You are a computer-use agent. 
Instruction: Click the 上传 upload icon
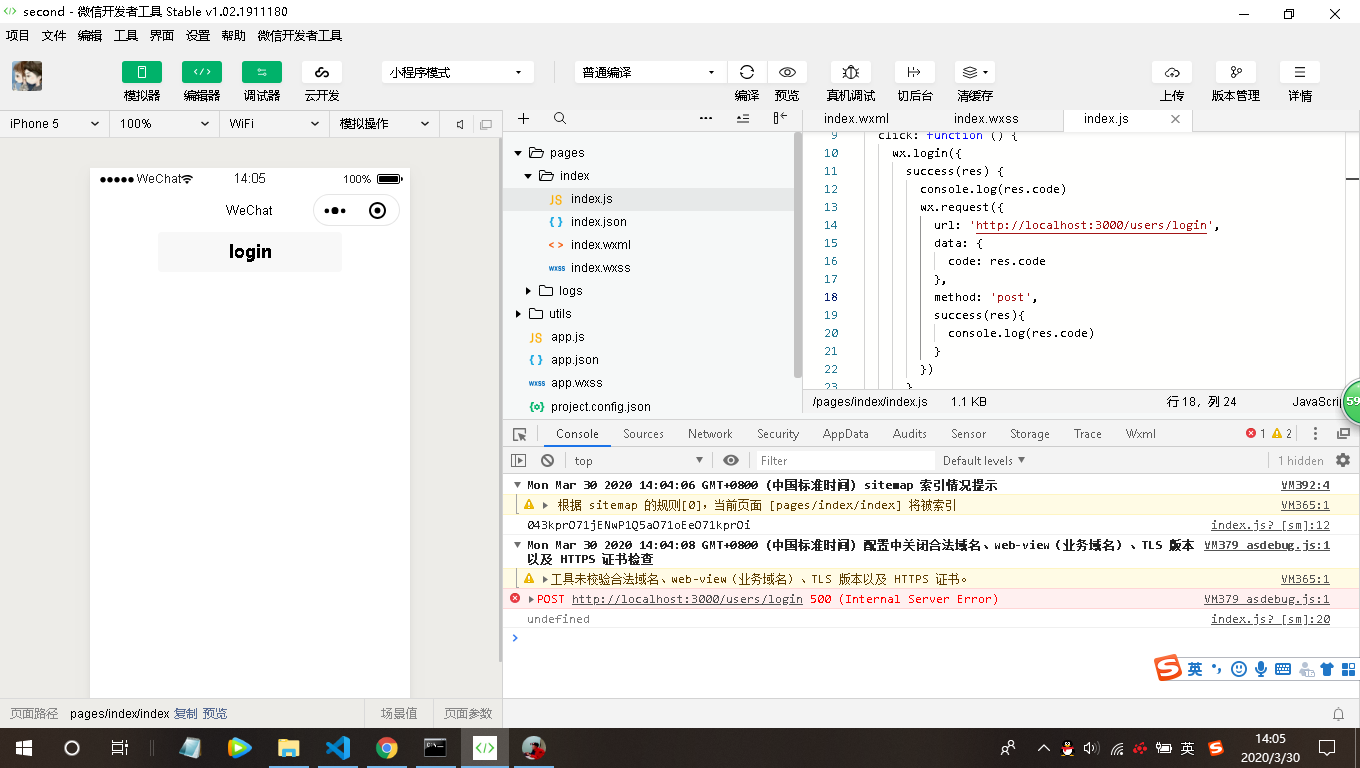1172,72
